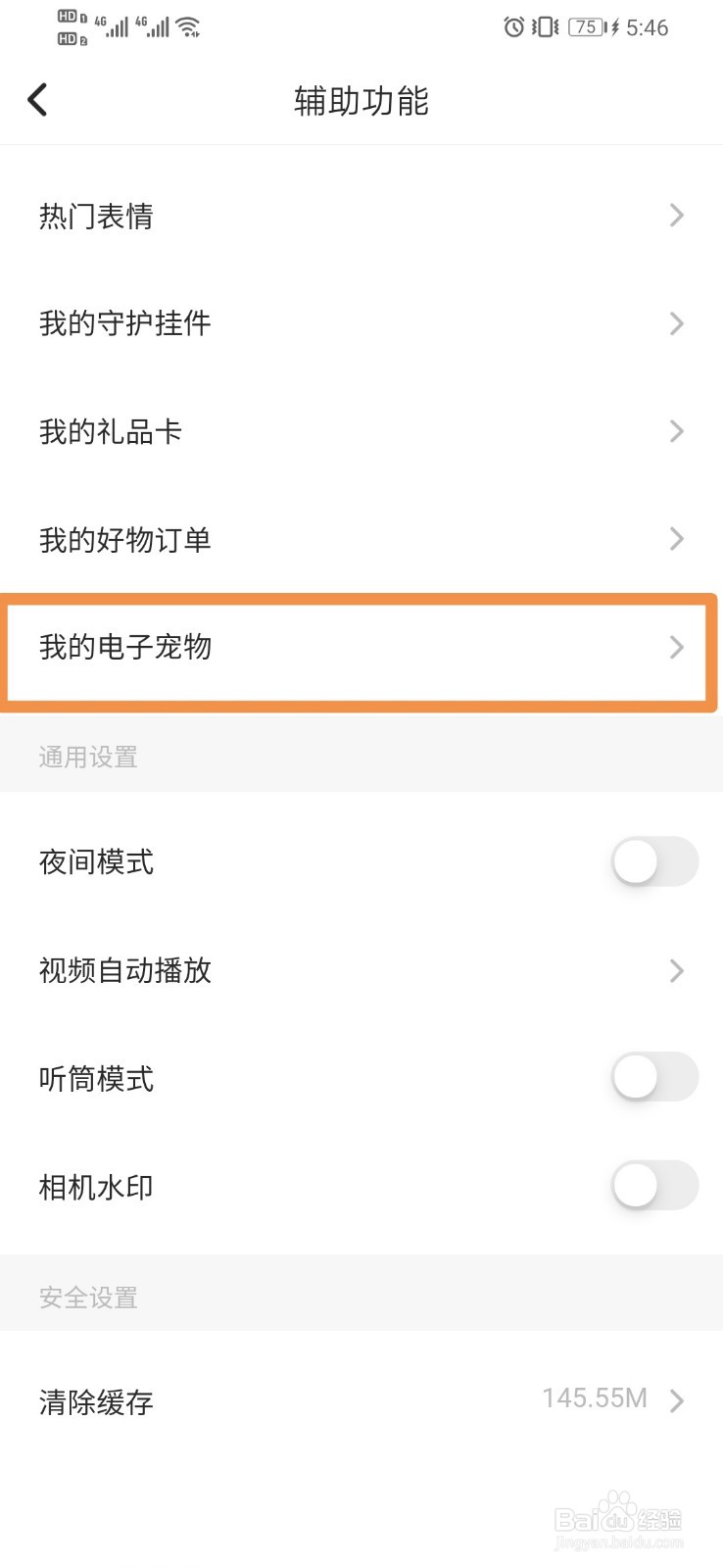Open 我的礼品卡 menu entry
The width and height of the screenshot is (723, 1568).
point(111,431)
